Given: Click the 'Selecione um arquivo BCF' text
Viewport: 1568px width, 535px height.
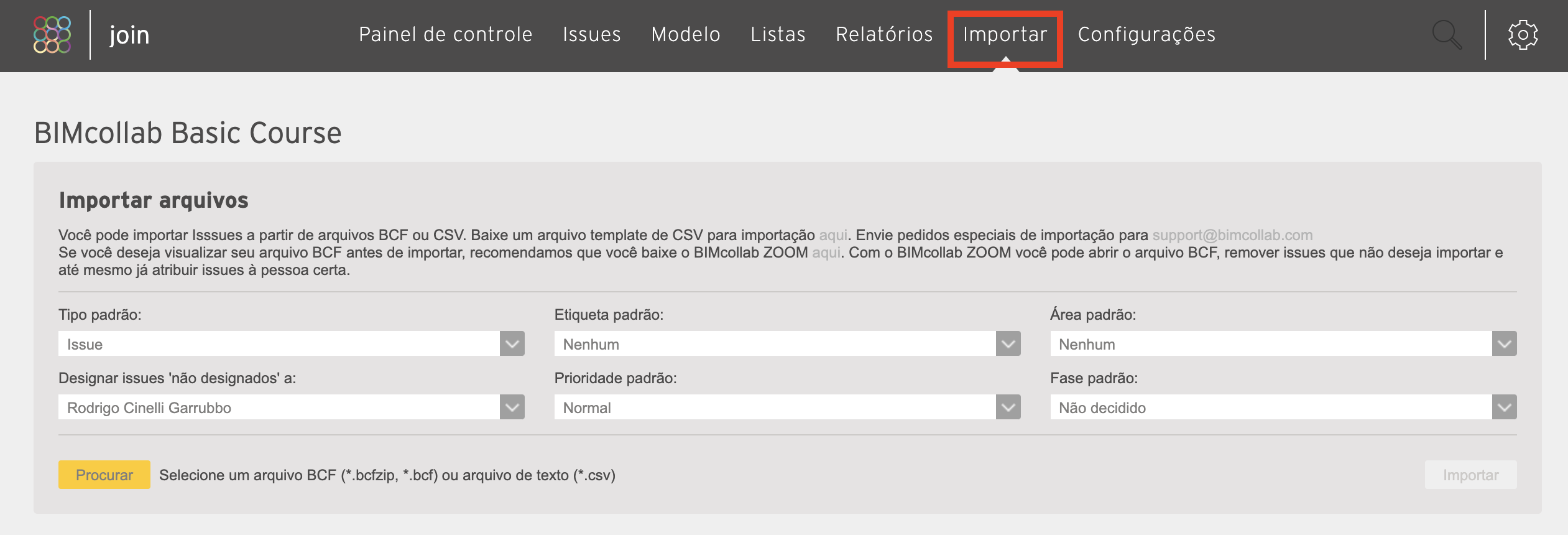Looking at the screenshot, I should [x=387, y=475].
